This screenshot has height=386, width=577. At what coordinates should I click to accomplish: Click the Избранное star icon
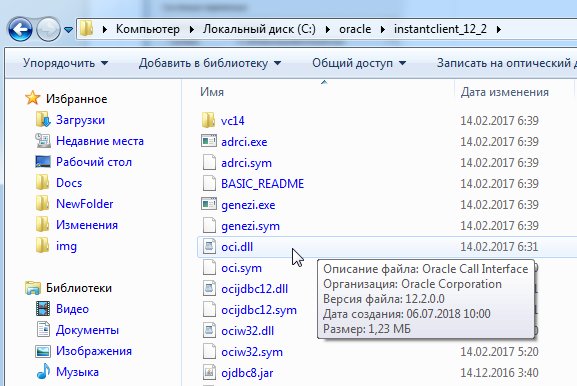coord(32,98)
